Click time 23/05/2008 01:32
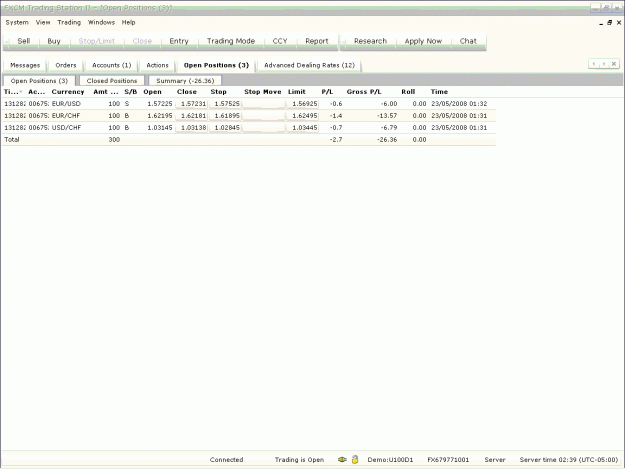 point(459,104)
